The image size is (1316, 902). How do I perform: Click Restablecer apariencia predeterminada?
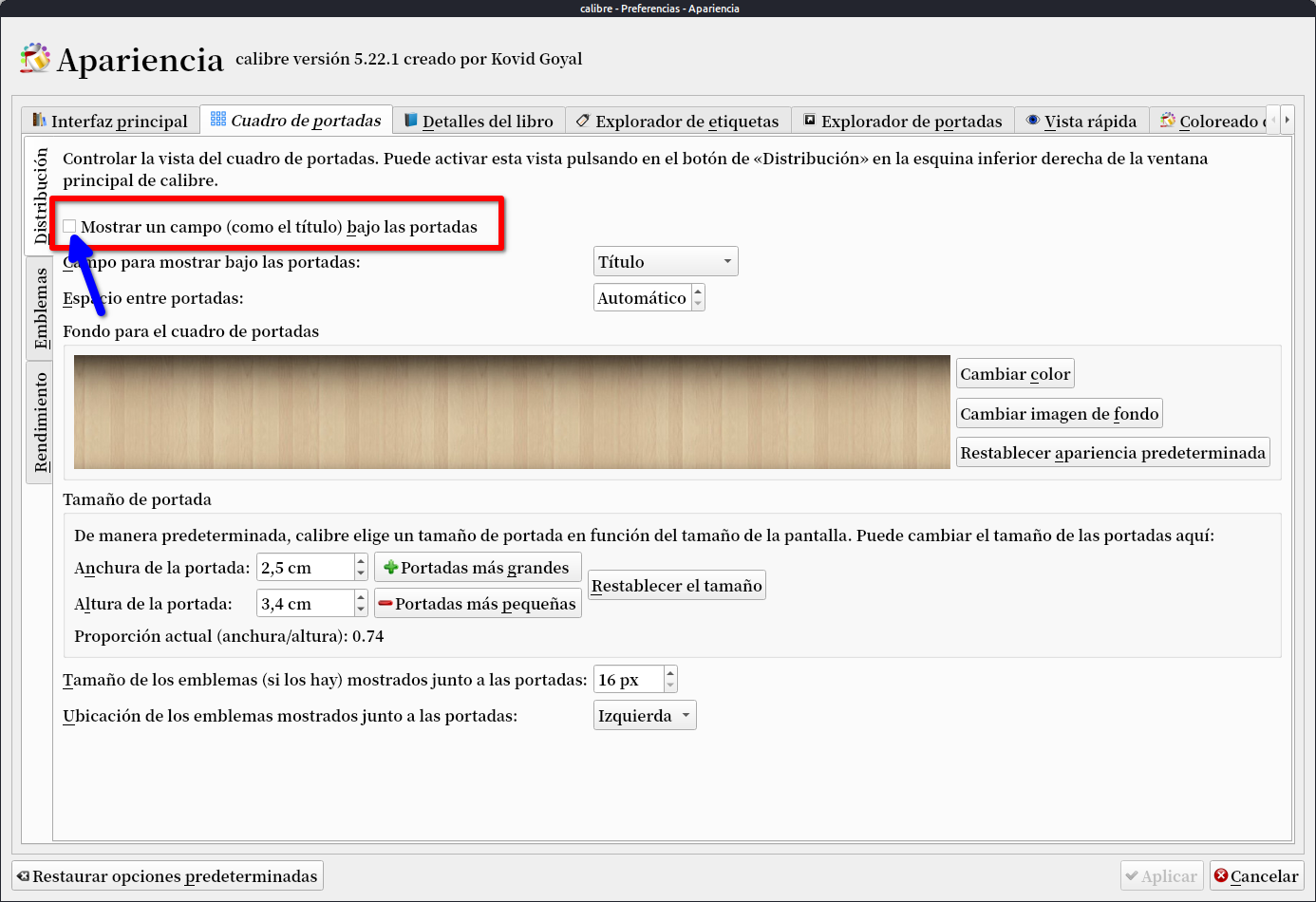tap(1113, 453)
